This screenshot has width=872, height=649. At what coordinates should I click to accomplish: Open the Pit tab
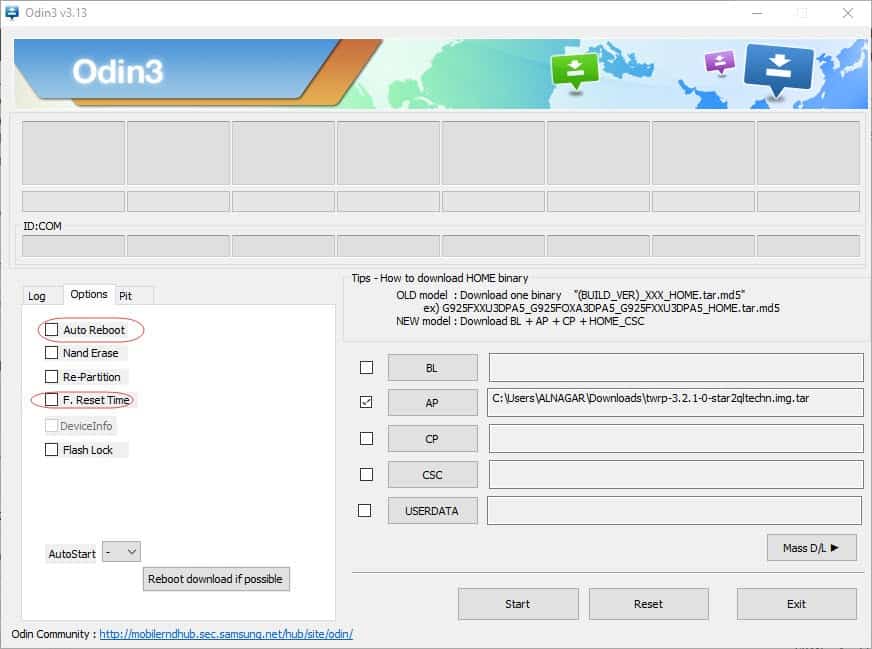pyautogui.click(x=126, y=296)
